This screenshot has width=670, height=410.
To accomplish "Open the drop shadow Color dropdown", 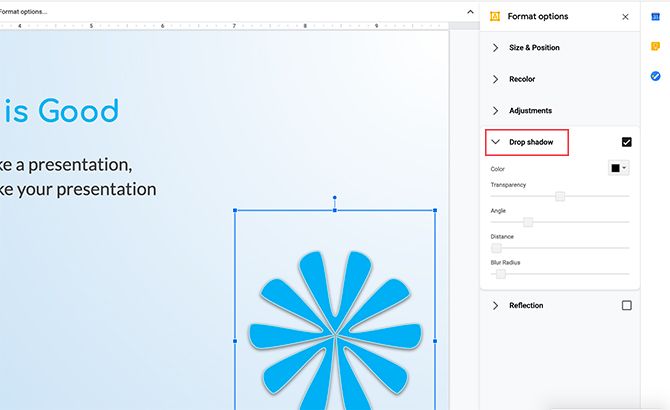I will (619, 168).
